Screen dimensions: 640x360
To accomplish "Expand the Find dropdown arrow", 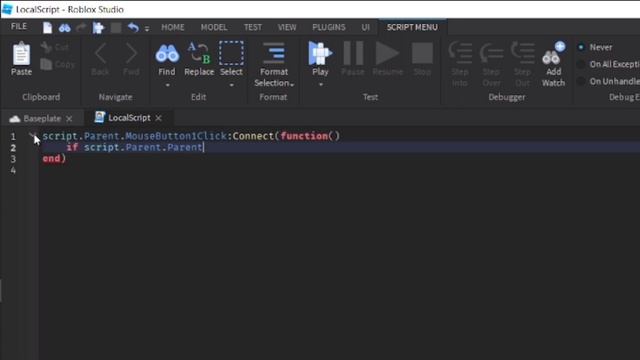I will (167, 85).
